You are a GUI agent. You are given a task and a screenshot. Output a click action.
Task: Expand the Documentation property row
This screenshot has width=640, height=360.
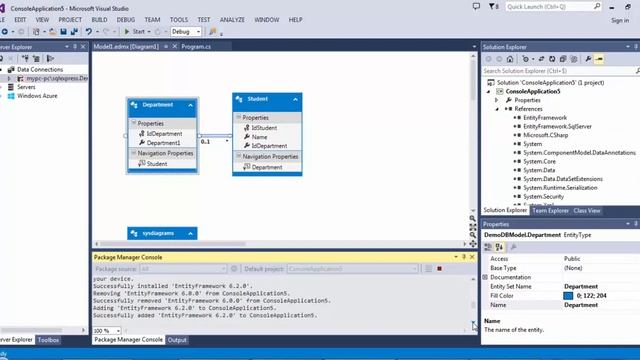485,277
